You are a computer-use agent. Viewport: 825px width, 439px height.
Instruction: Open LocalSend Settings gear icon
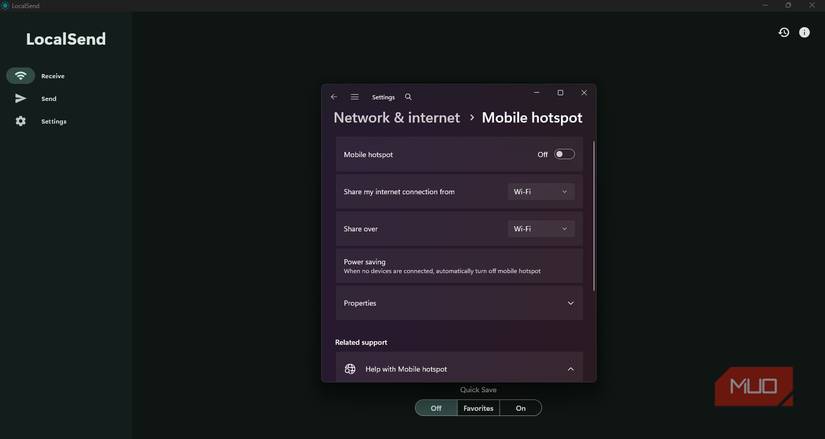click(21, 121)
